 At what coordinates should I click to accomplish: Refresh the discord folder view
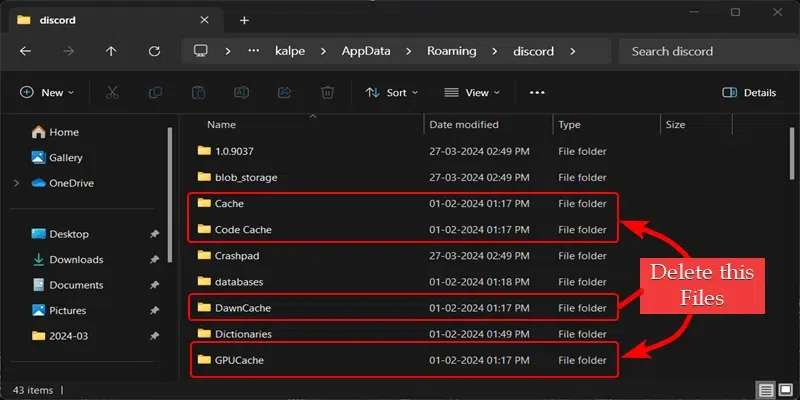[x=154, y=51]
